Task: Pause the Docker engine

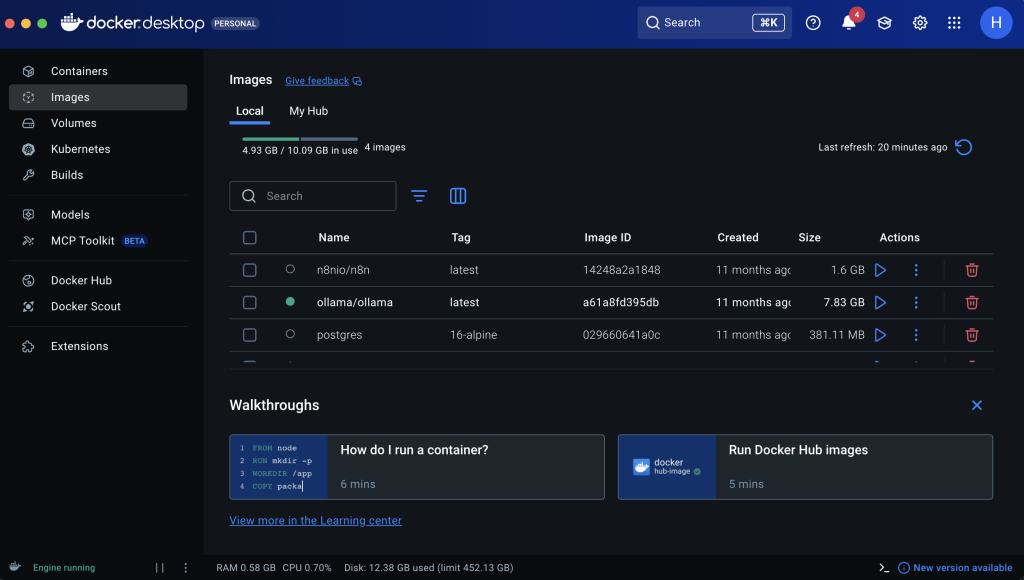Action: pyautogui.click(x=159, y=568)
